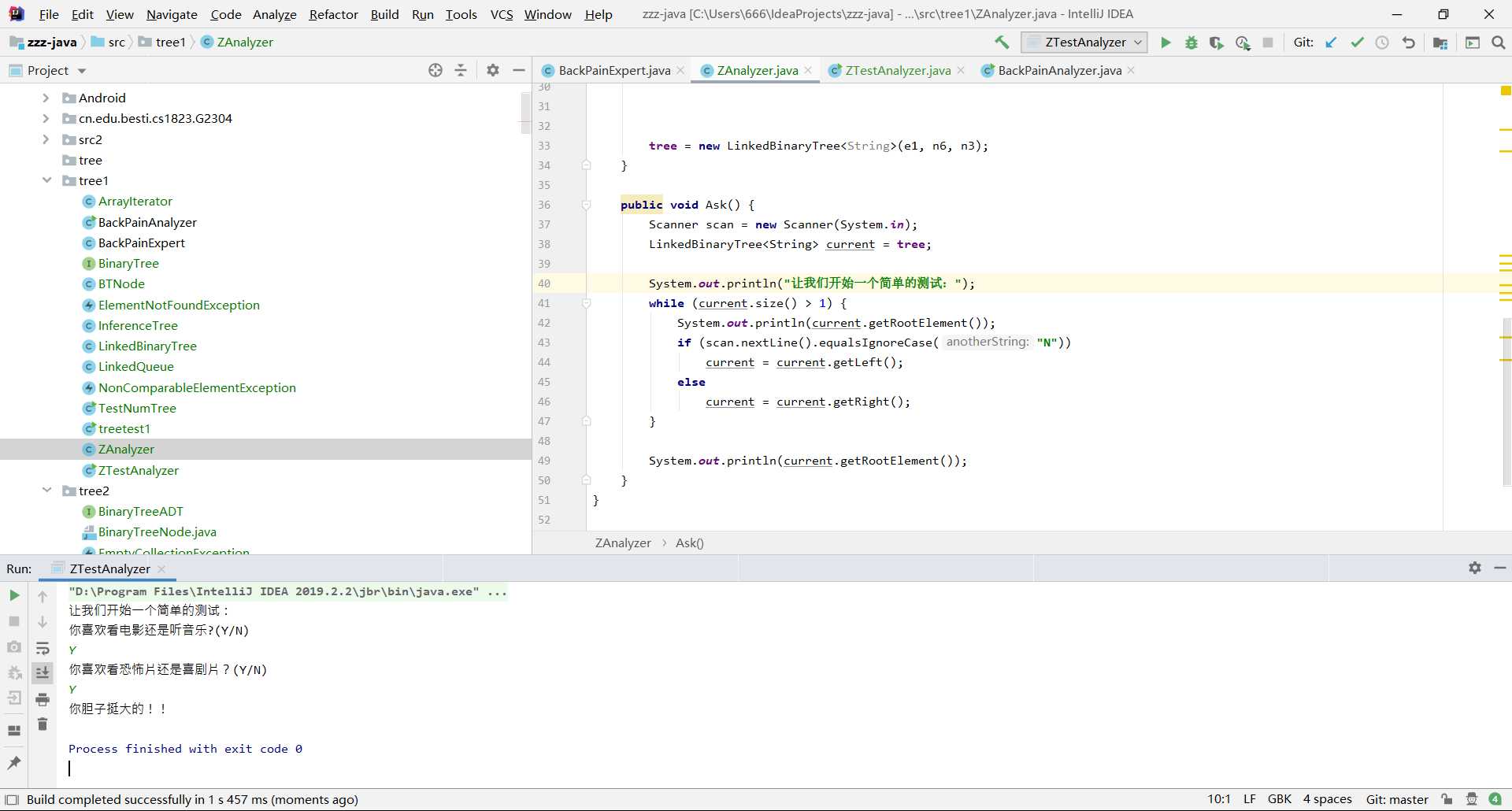This screenshot has height=811, width=1512.
Task: Click the disabled Stop icon in main toolbar
Action: click(x=1268, y=43)
